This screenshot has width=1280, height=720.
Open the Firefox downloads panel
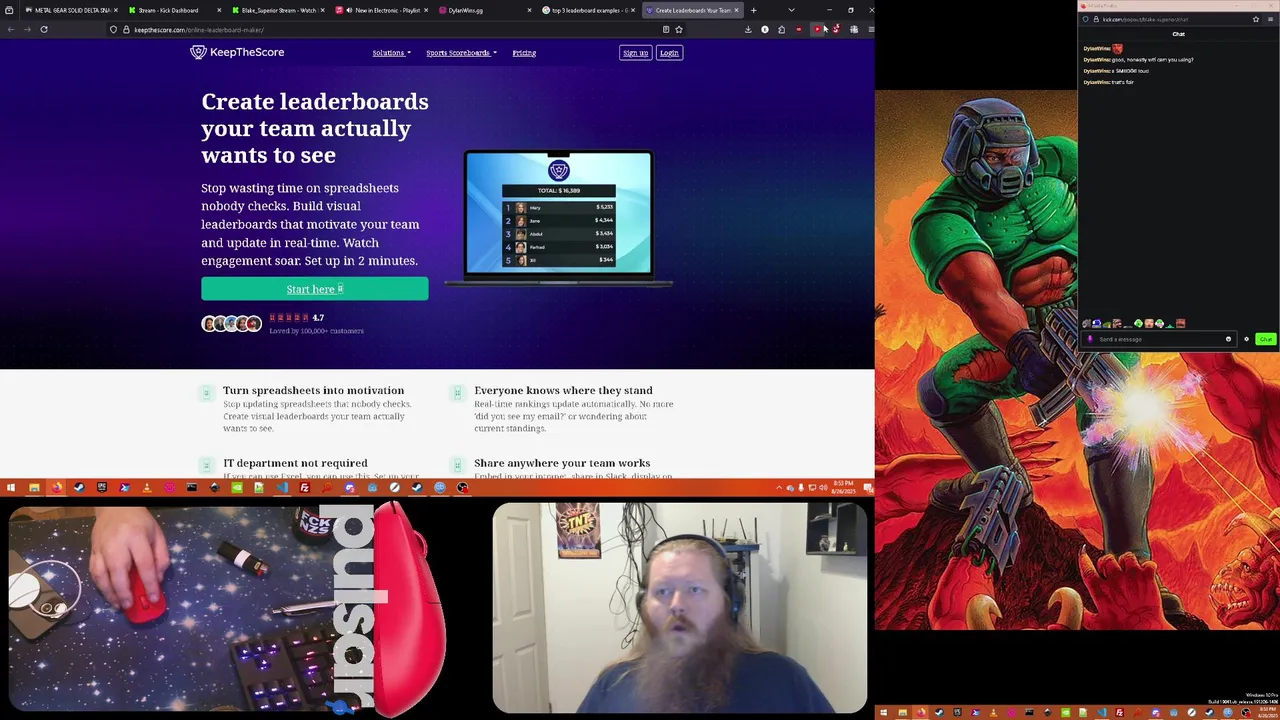click(748, 29)
